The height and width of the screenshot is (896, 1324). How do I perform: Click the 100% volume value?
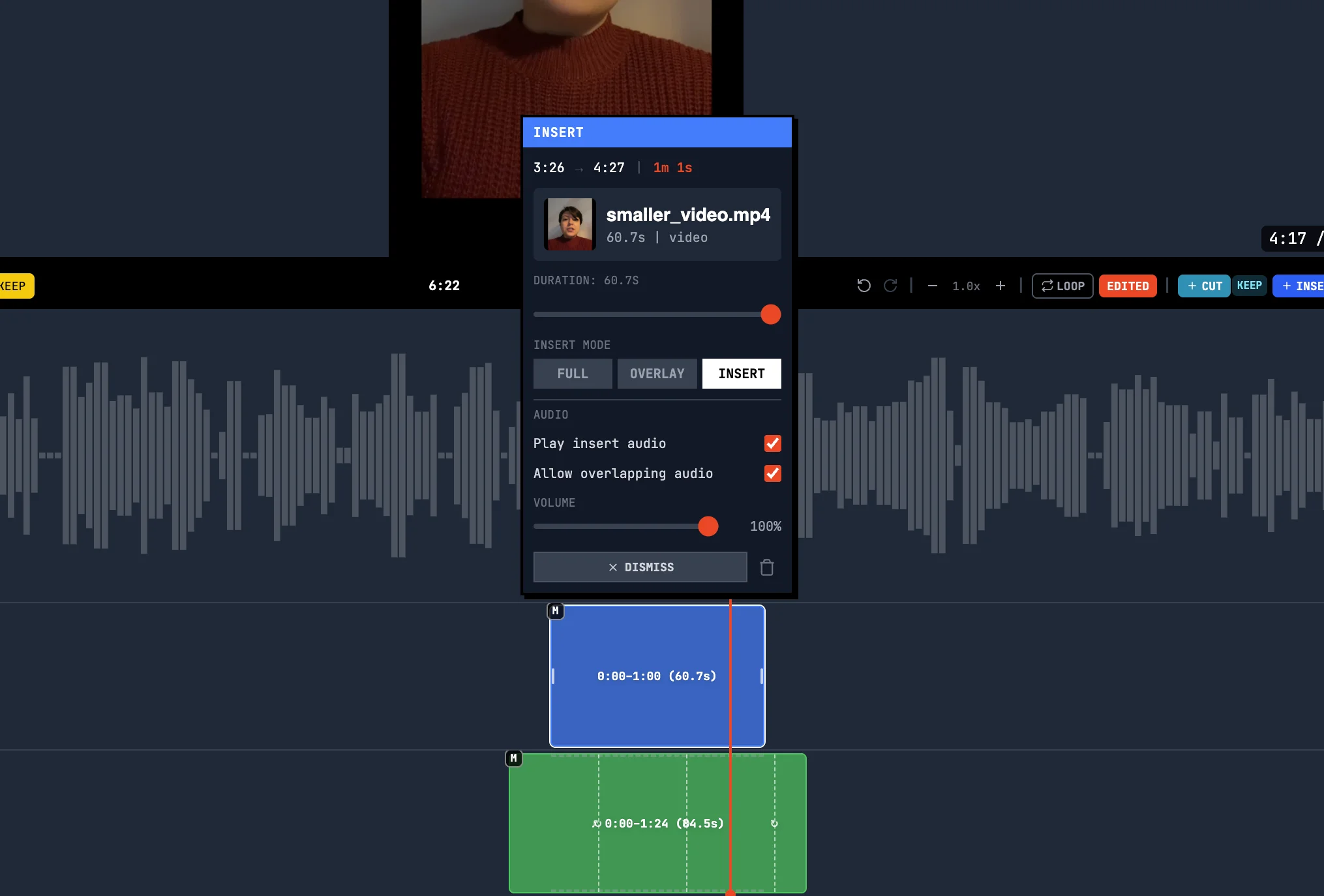tap(766, 526)
